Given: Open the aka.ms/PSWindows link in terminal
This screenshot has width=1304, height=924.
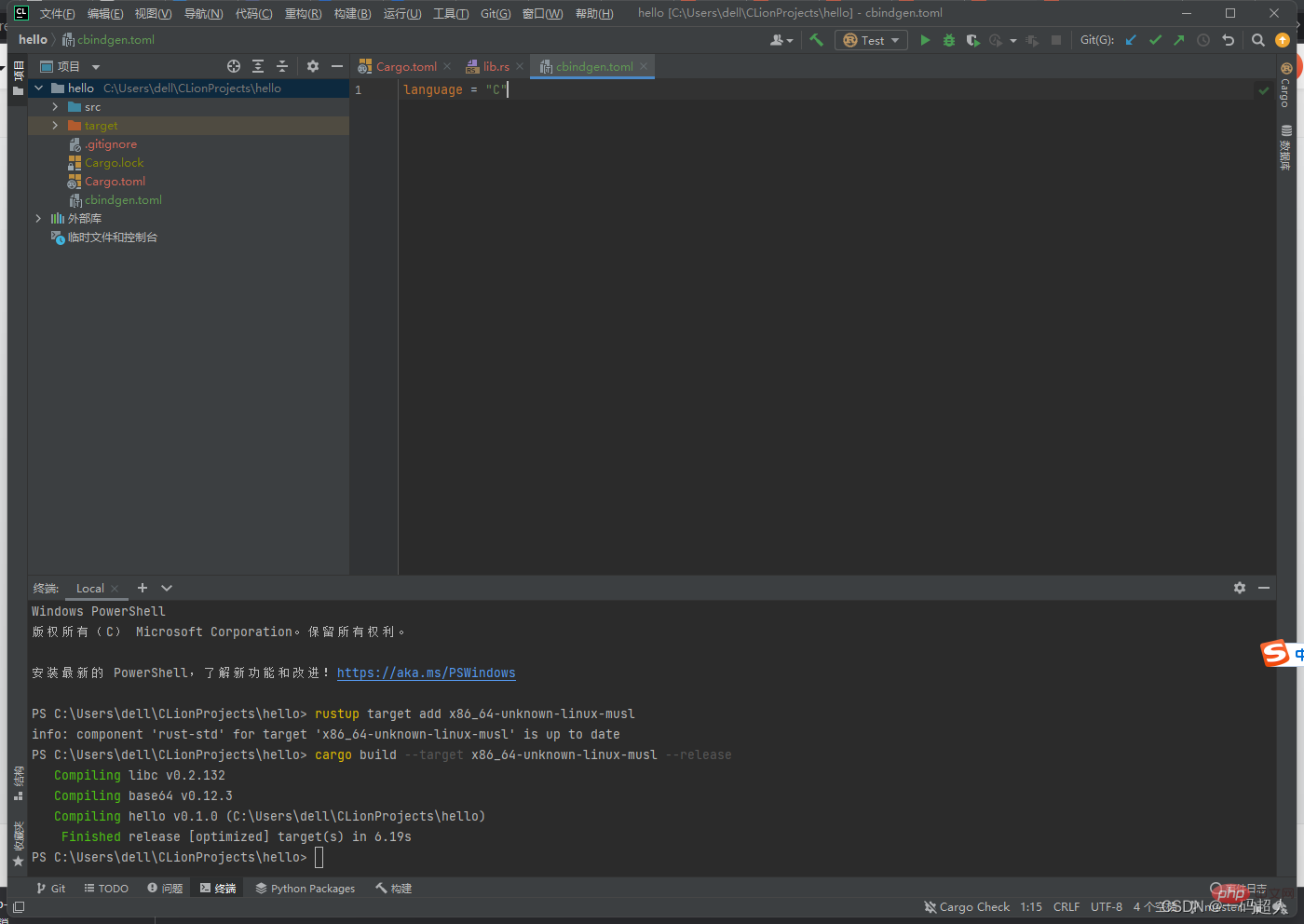Looking at the screenshot, I should [x=426, y=673].
